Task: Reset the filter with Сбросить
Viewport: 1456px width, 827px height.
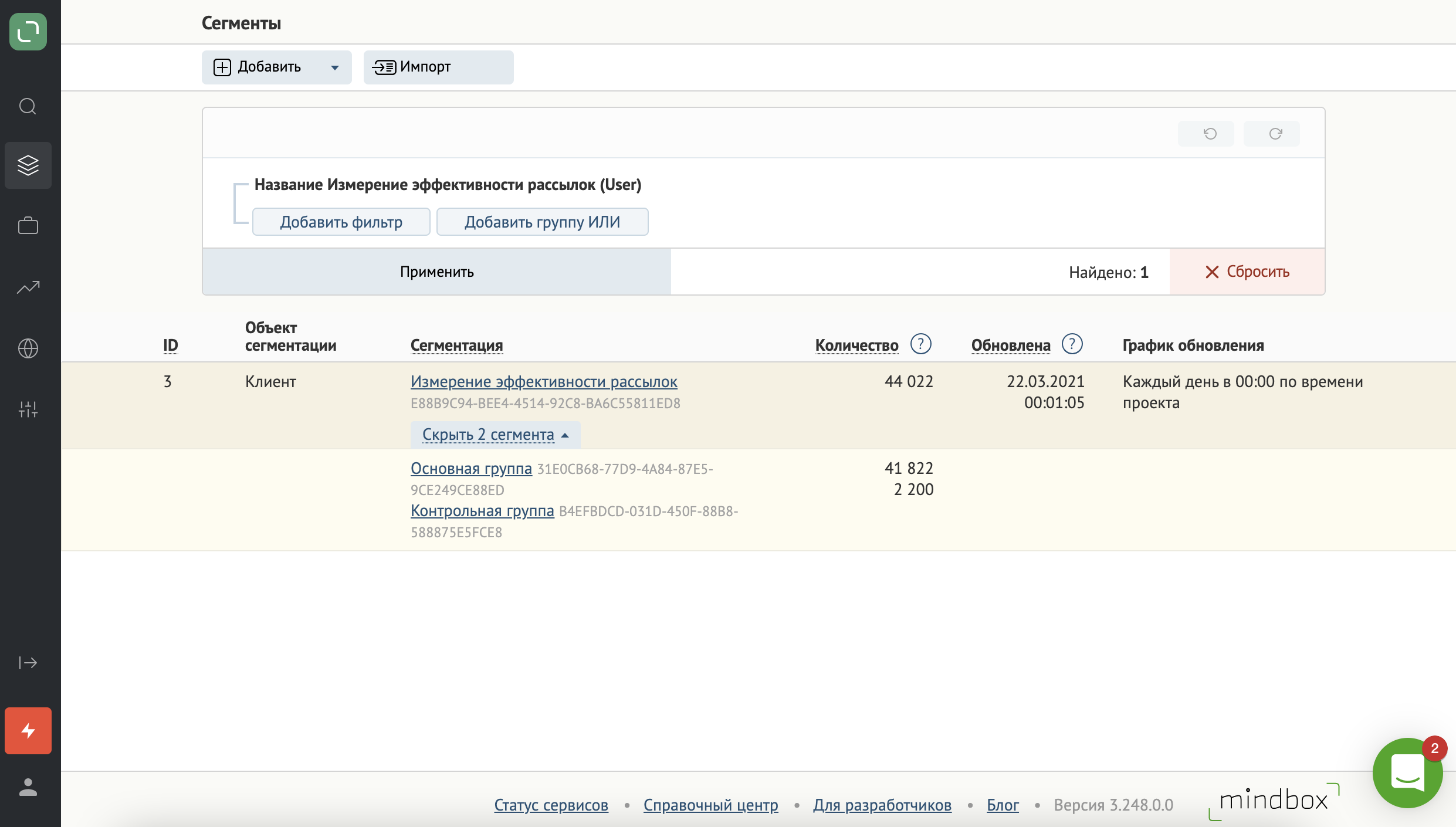Action: pos(1247,272)
